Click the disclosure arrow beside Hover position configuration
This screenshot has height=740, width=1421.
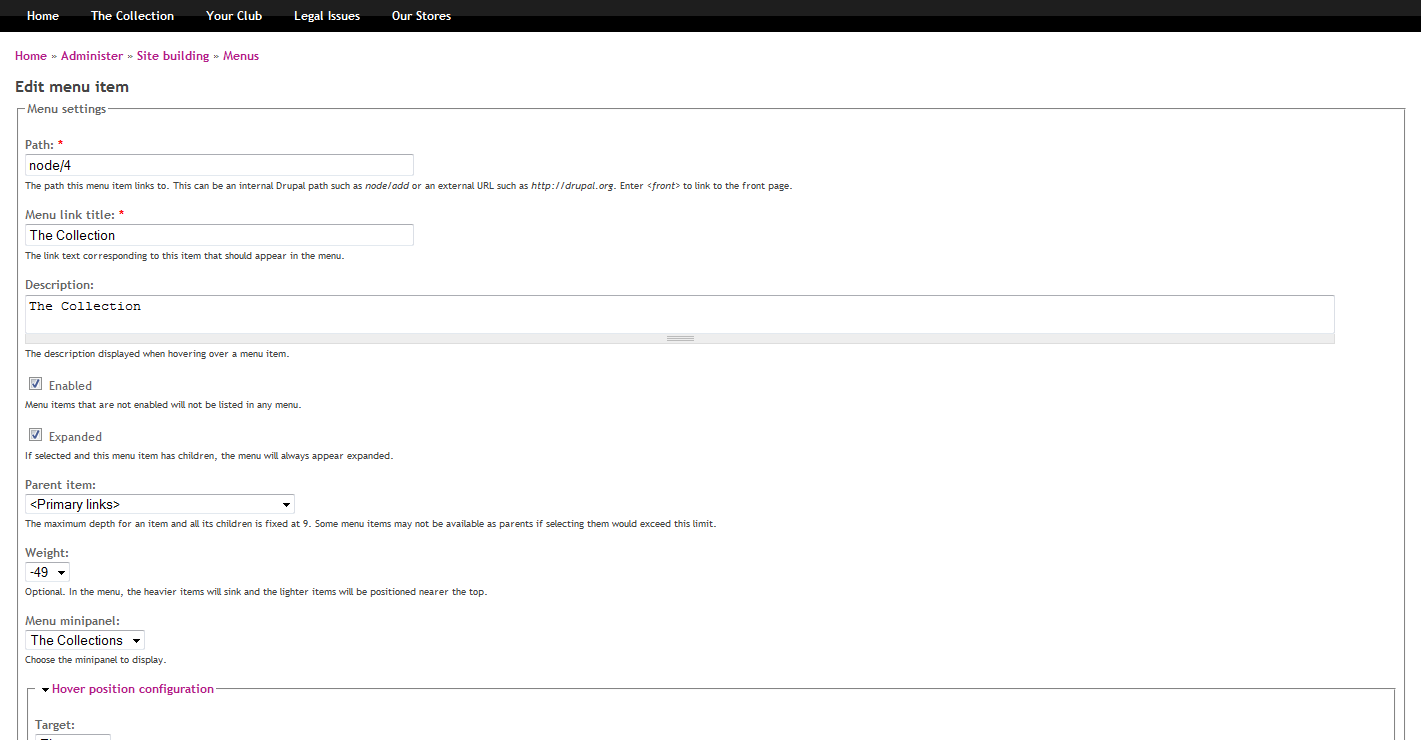(44, 689)
